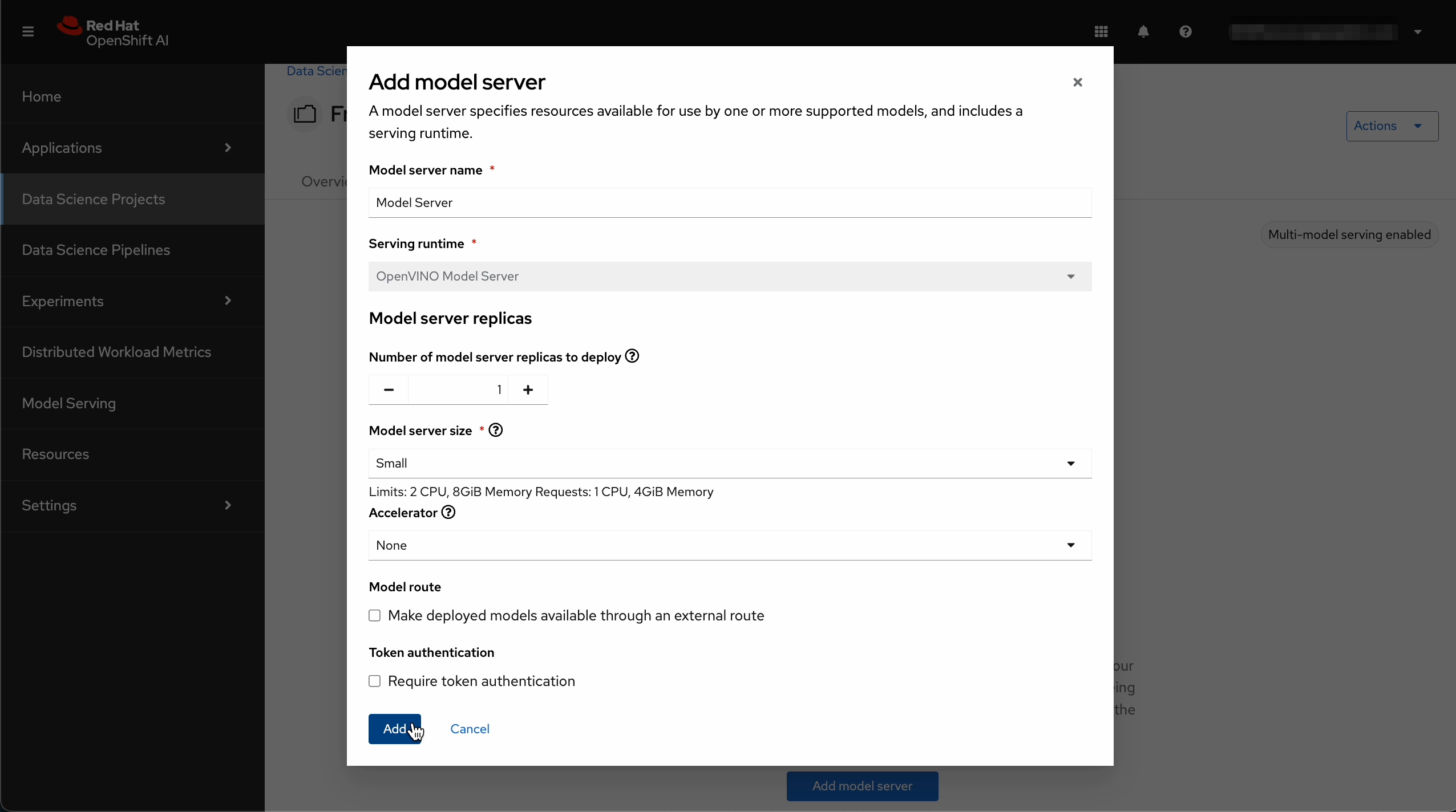Click help icon beside Model server size

[496, 430]
